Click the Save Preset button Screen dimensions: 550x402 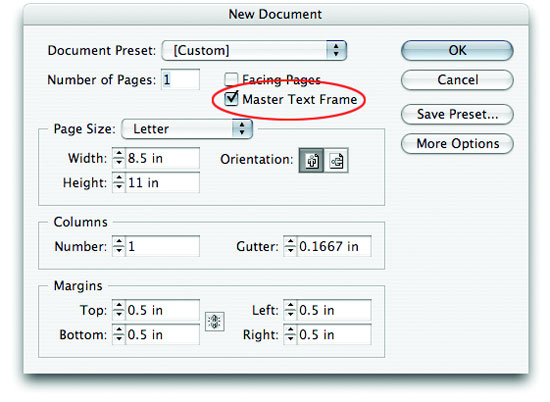[x=457, y=114]
